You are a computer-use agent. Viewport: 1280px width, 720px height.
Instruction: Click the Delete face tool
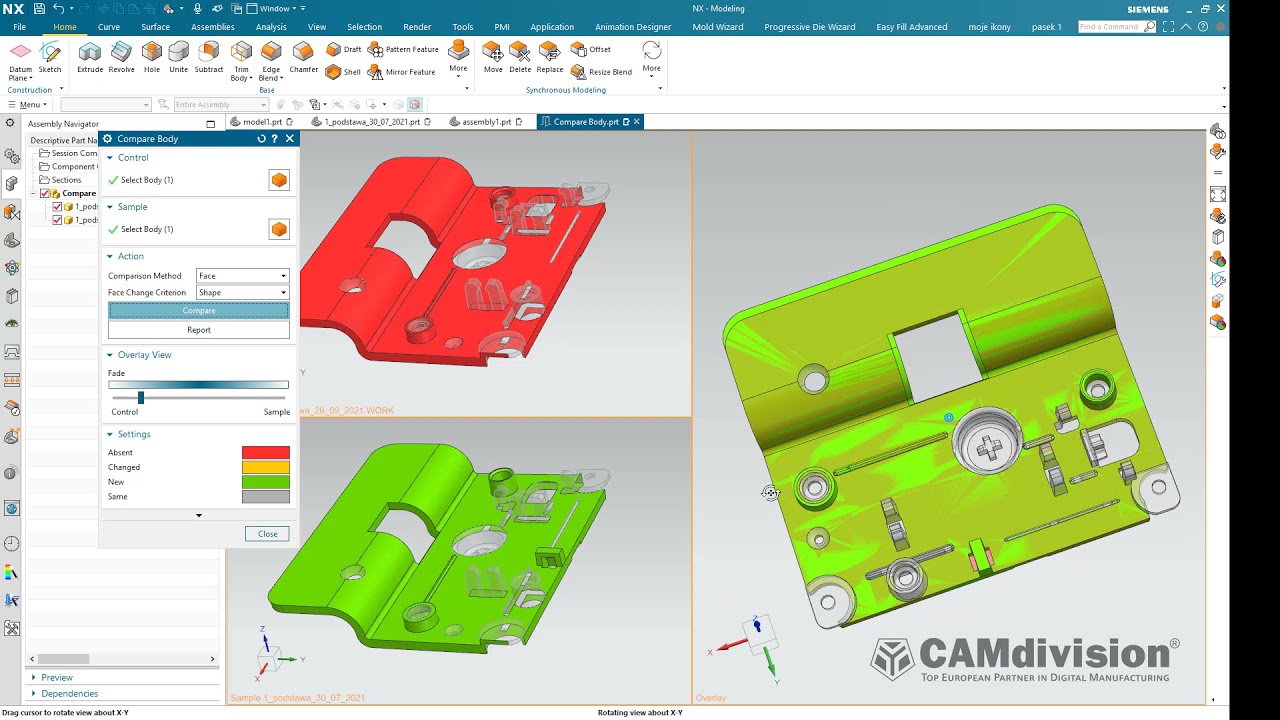520,58
